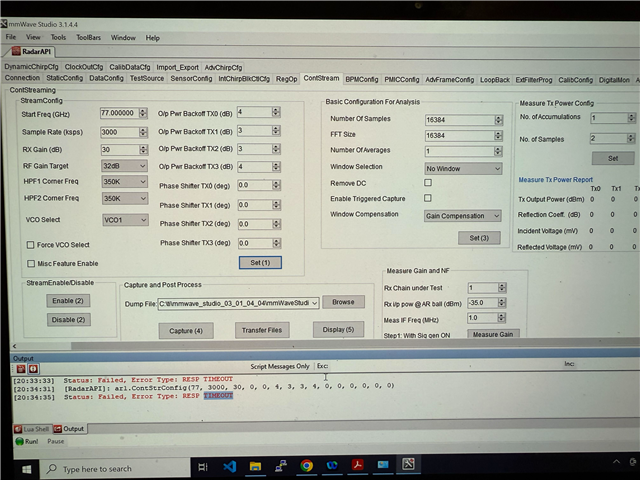Toggle Force VCO Select checkbox
The width and height of the screenshot is (640, 480).
pyautogui.click(x=30, y=245)
